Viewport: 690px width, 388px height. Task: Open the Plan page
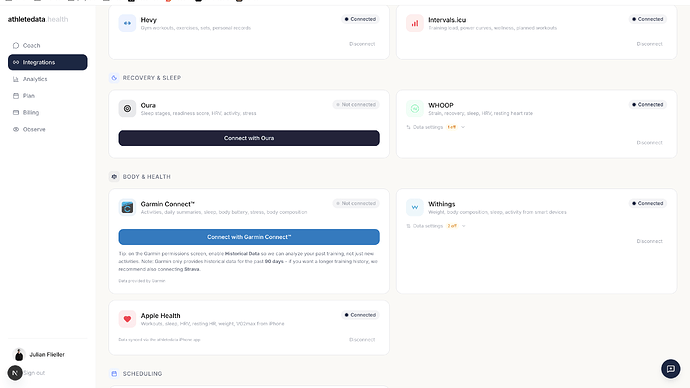(48, 95)
